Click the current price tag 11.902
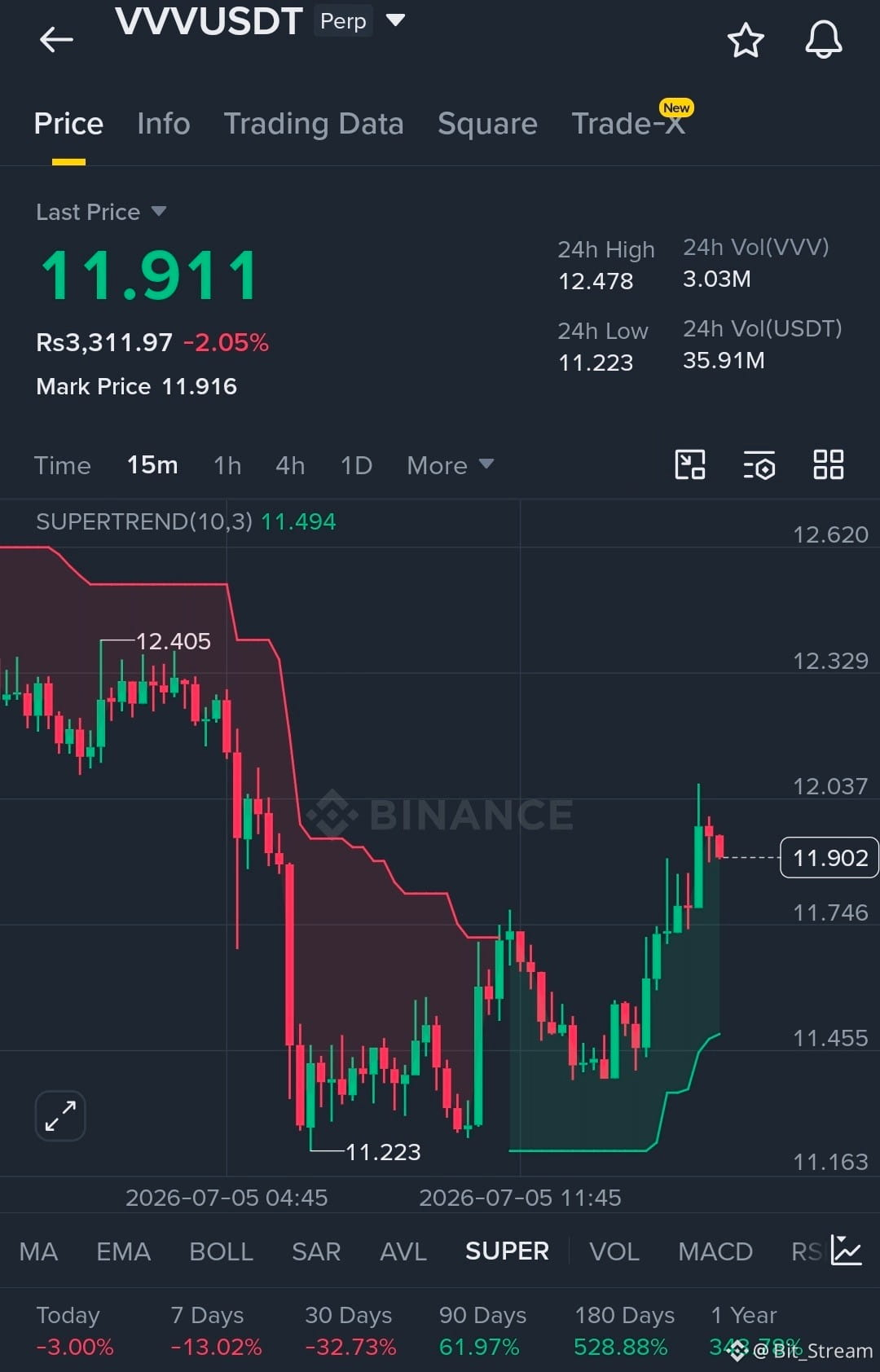880x1372 pixels. [x=829, y=858]
